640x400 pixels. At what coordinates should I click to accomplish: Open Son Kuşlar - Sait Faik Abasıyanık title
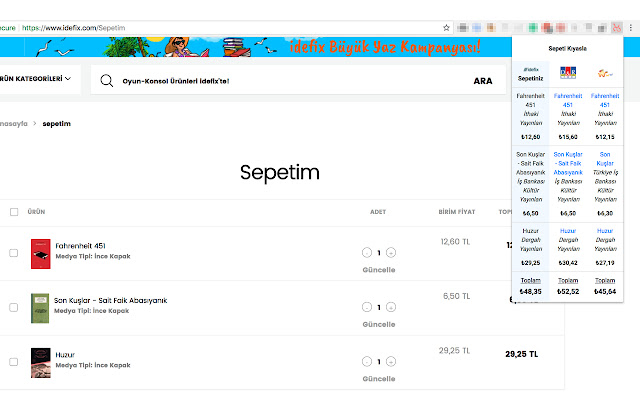[111, 300]
